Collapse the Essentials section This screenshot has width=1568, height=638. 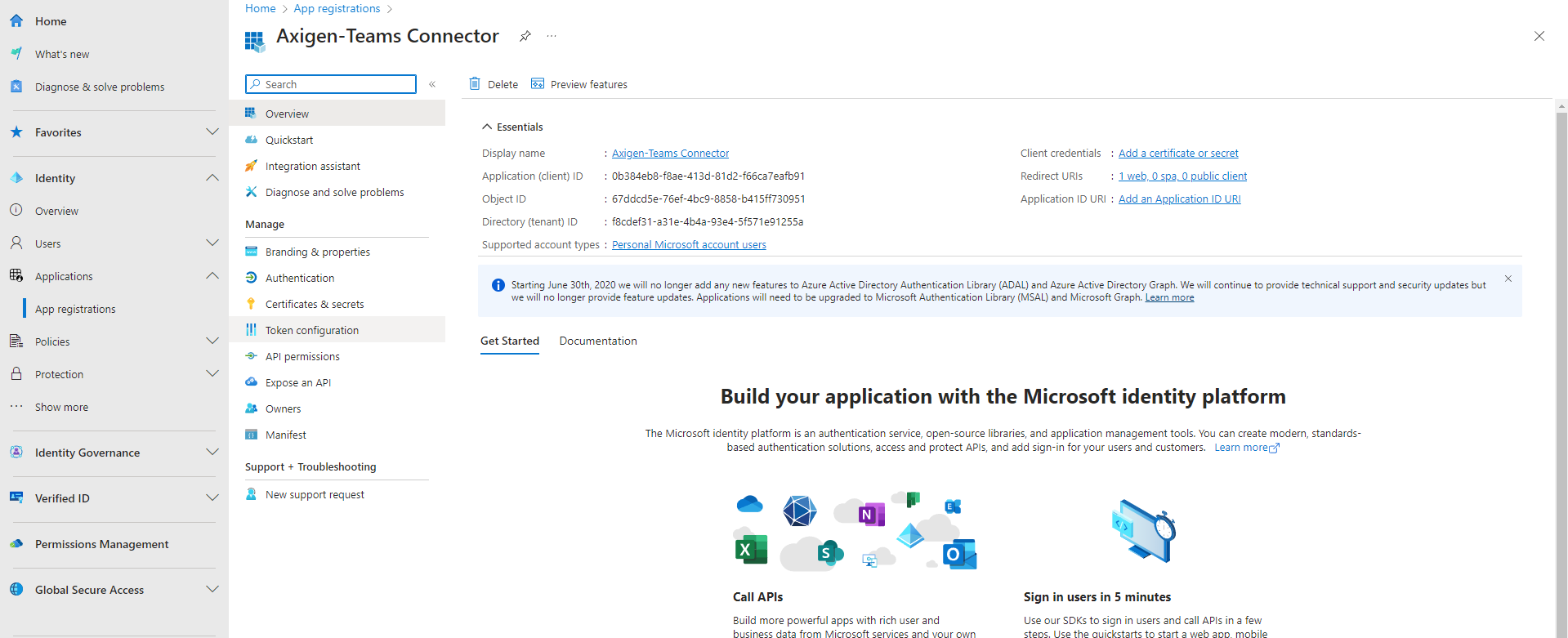(487, 127)
